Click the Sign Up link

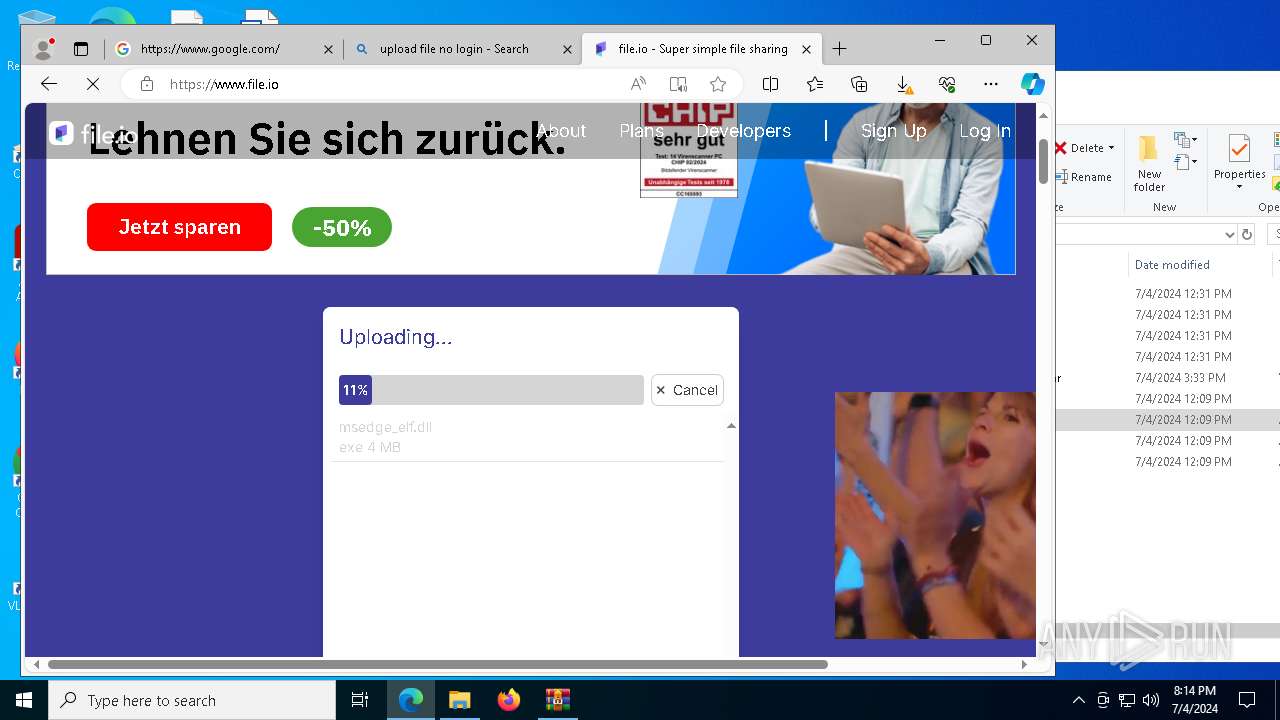pos(893,131)
